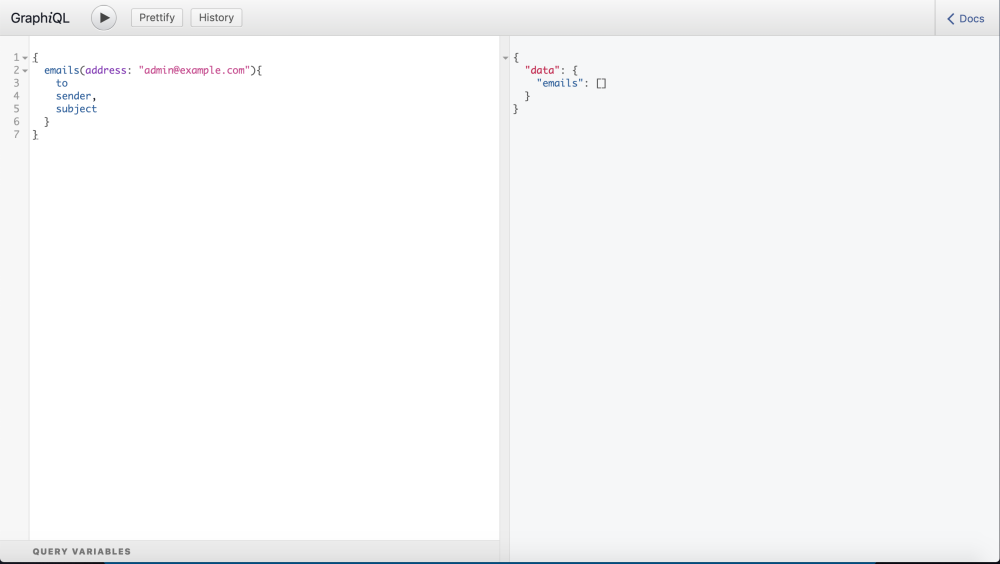Click the address argument name
The width and height of the screenshot is (1000, 564).
pyautogui.click(x=105, y=71)
